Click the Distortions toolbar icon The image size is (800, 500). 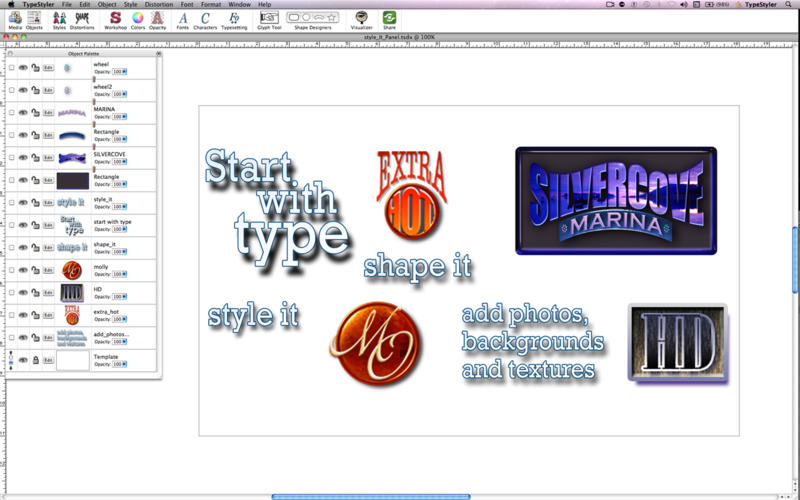point(84,17)
